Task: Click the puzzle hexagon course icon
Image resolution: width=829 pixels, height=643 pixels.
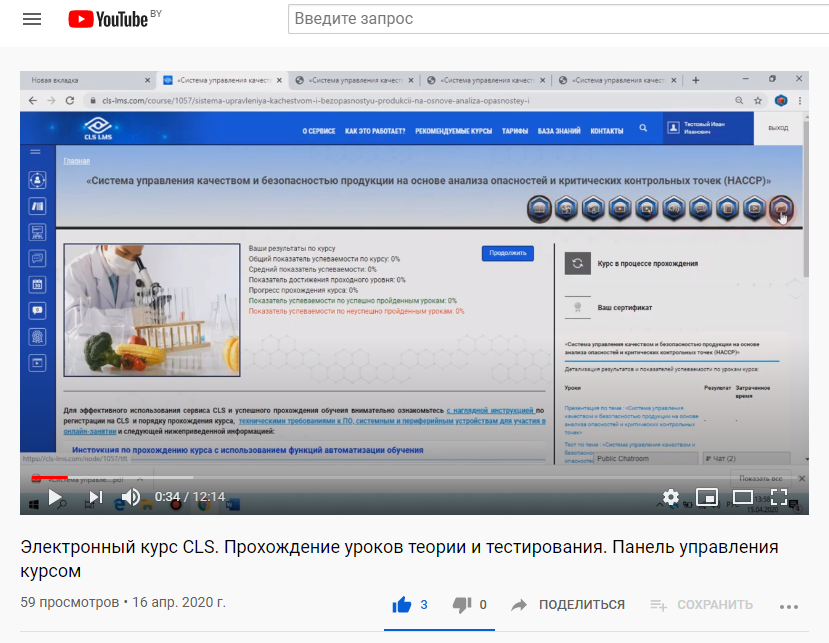Action: (566, 209)
